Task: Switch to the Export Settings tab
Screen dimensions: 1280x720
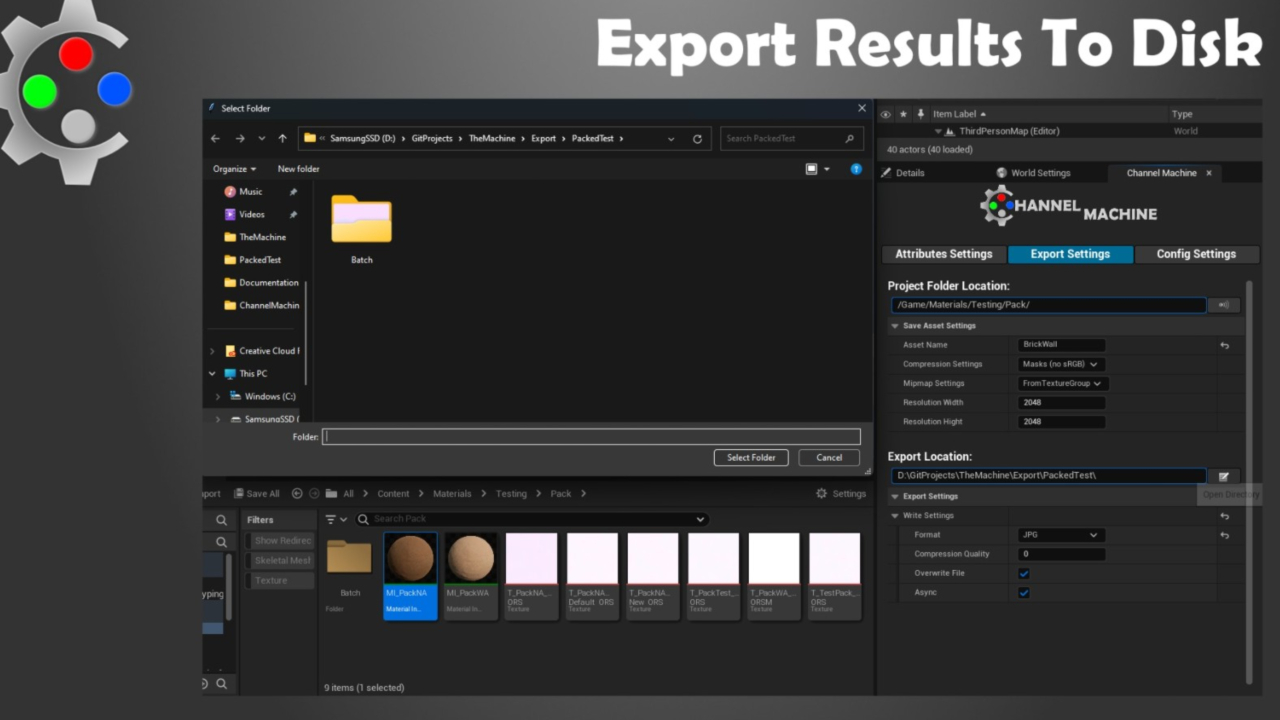Action: 1070,254
